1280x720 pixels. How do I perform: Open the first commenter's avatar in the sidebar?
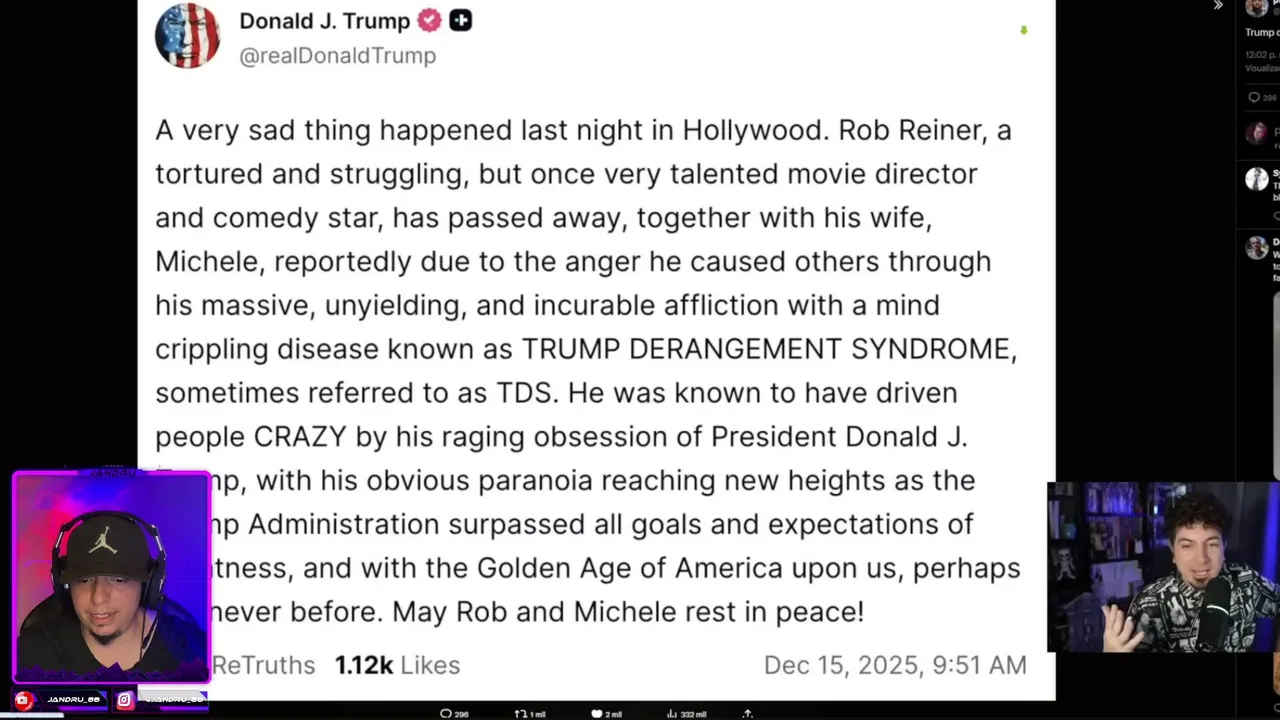pos(1257,133)
